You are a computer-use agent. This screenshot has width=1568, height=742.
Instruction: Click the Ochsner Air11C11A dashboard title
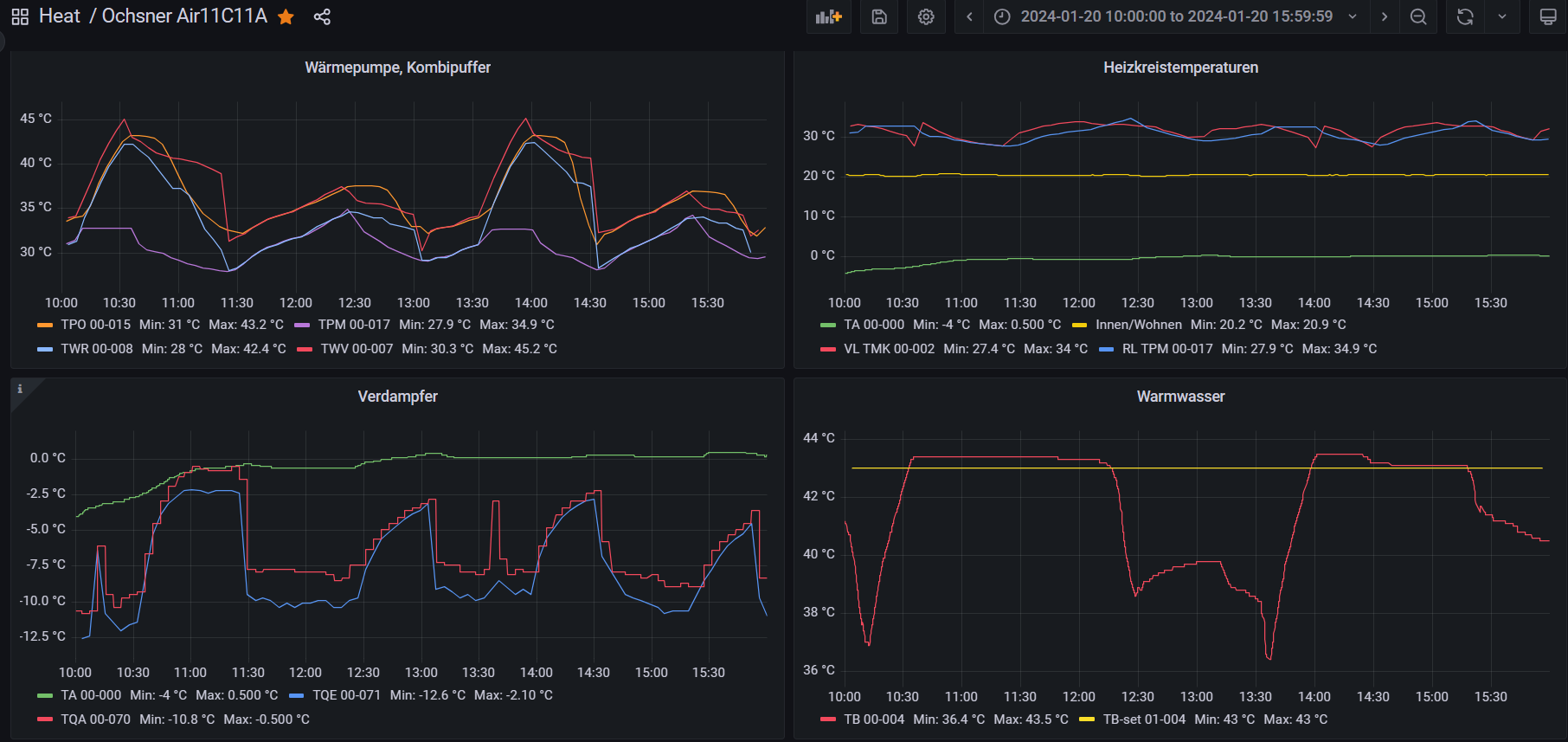[x=184, y=16]
